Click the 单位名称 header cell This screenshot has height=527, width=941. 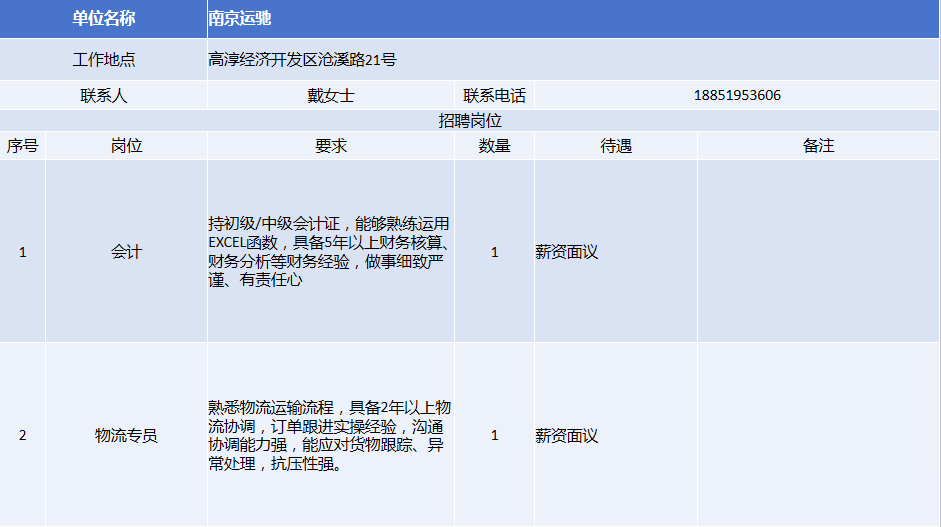coord(103,19)
